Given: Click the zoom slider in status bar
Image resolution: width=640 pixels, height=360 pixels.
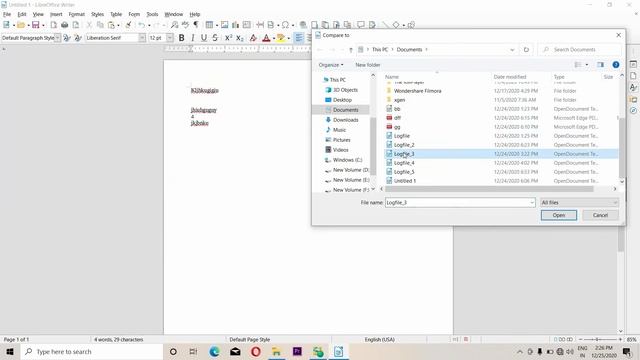Looking at the screenshot, I should pyautogui.click(x=600, y=340).
